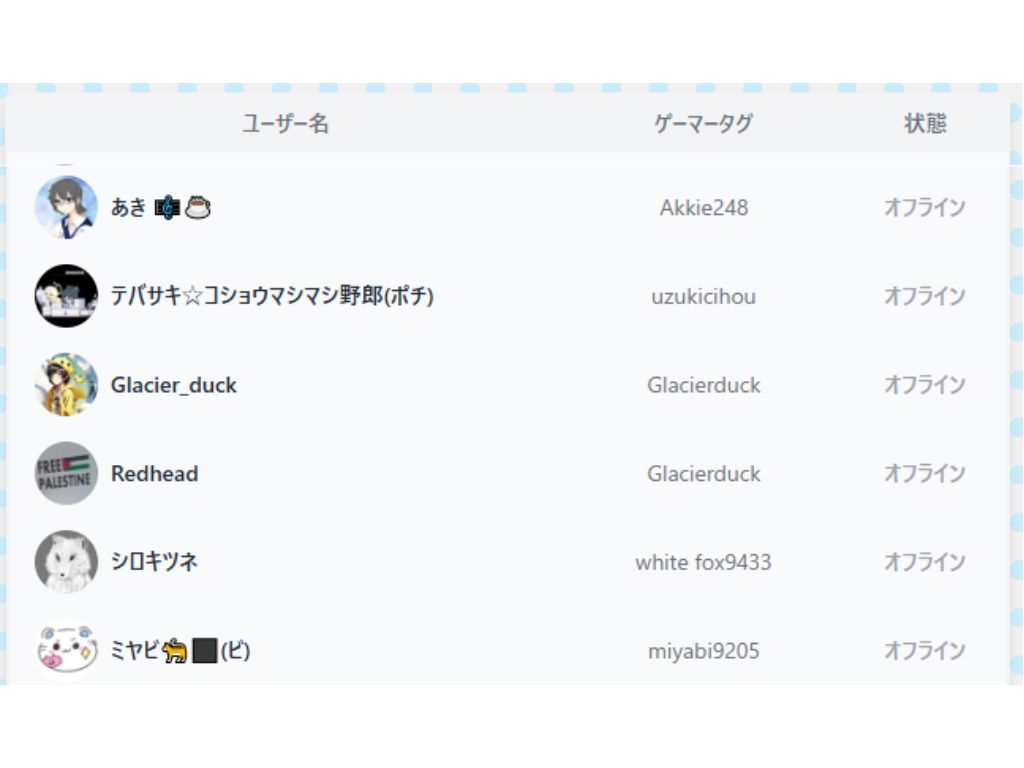Click the Akkie248 gamertag

click(x=703, y=208)
